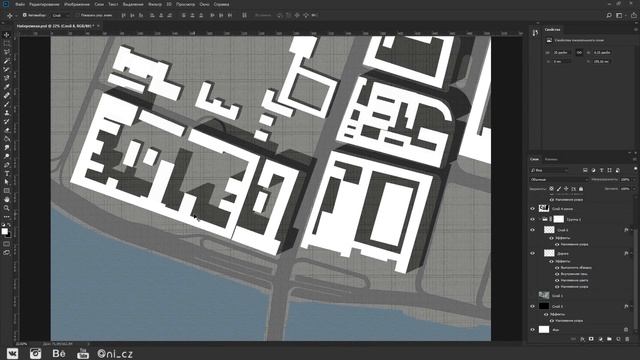This screenshot has height=360, width=640.
Task: Select the Rectangular Marquee tool
Action: 7,43
